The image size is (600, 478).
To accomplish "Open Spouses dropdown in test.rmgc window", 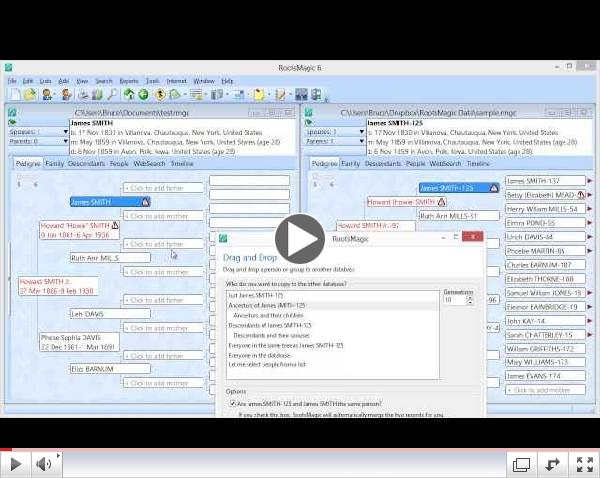I will tap(66, 132).
